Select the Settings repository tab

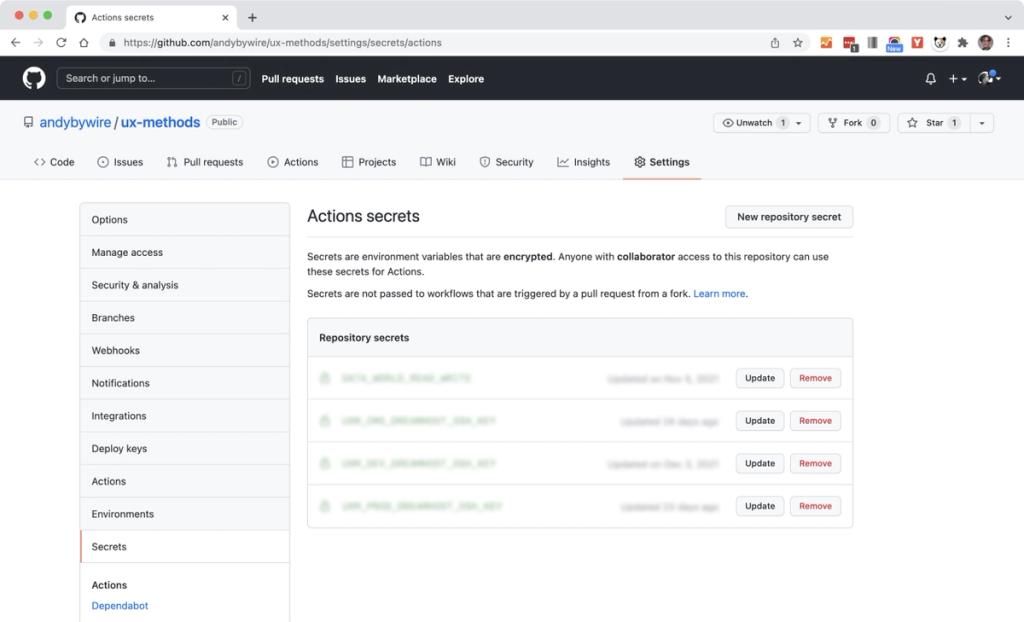pos(662,162)
